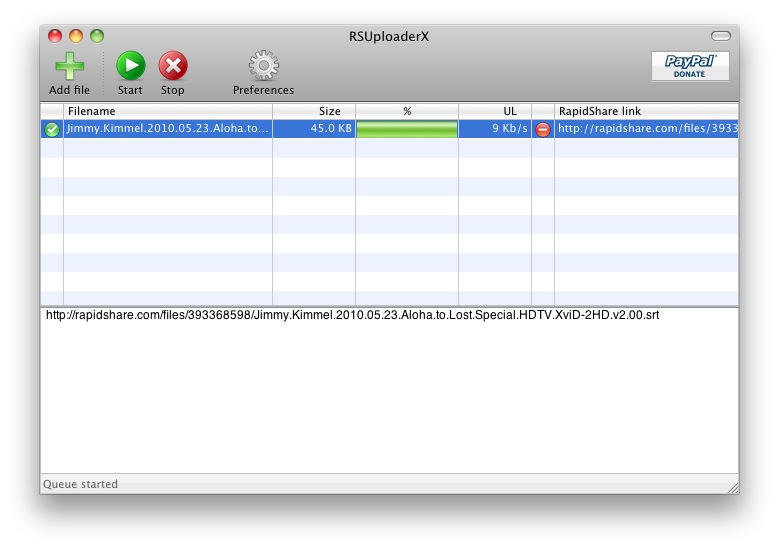Click the PayPal Donate button
779x549 pixels.
(x=690, y=66)
